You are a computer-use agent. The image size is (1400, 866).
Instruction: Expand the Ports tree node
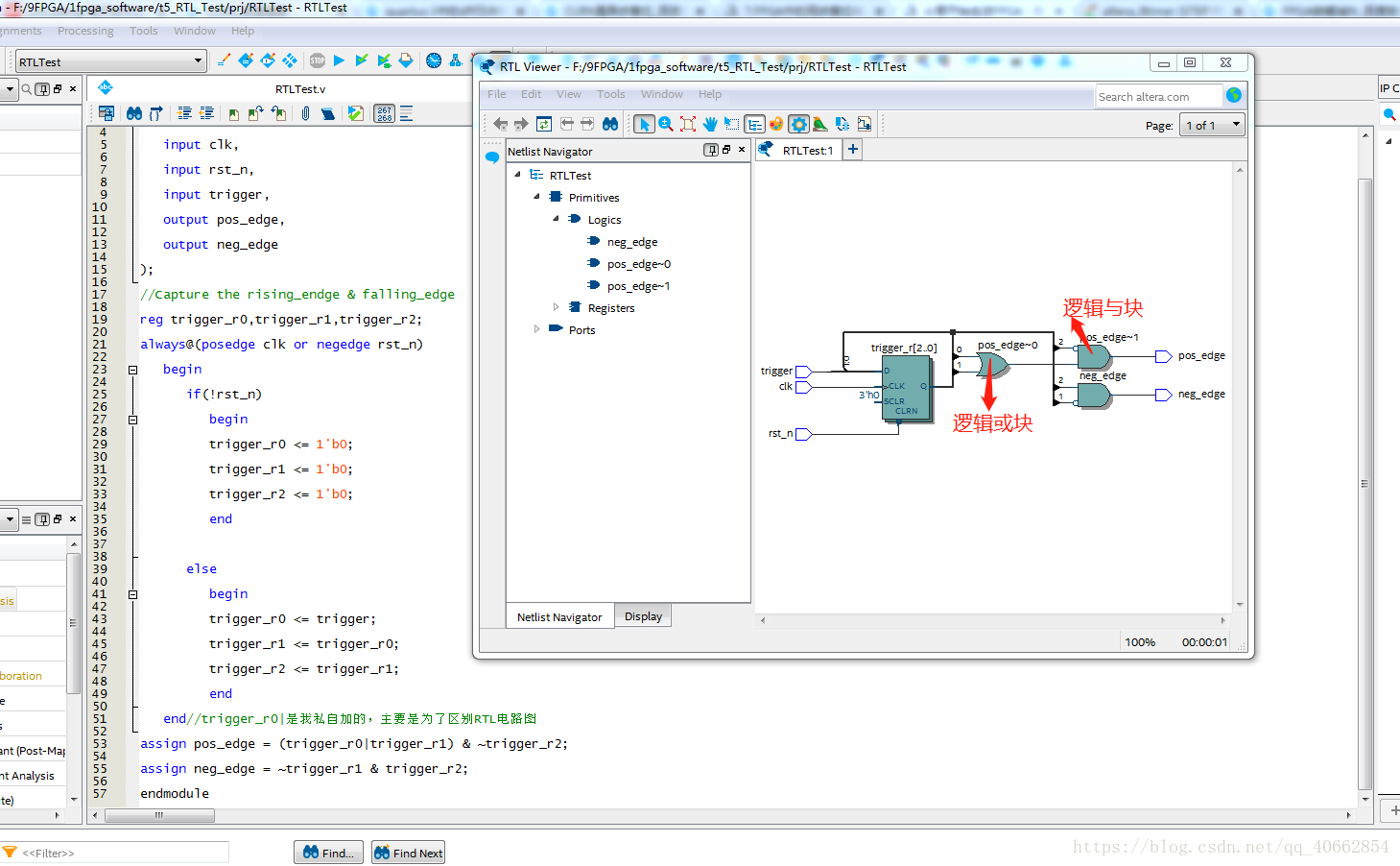[x=536, y=329]
